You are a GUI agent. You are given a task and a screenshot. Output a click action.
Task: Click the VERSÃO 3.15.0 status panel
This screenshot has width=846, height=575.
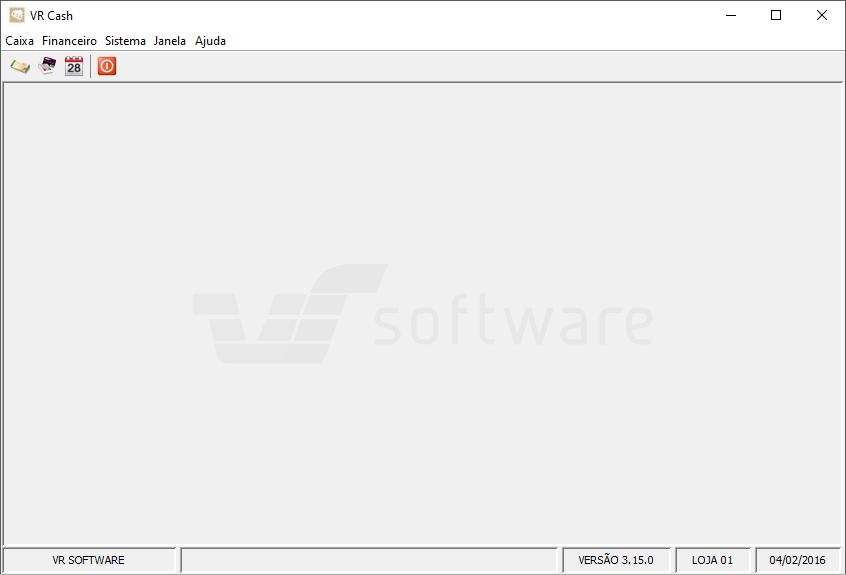616,560
